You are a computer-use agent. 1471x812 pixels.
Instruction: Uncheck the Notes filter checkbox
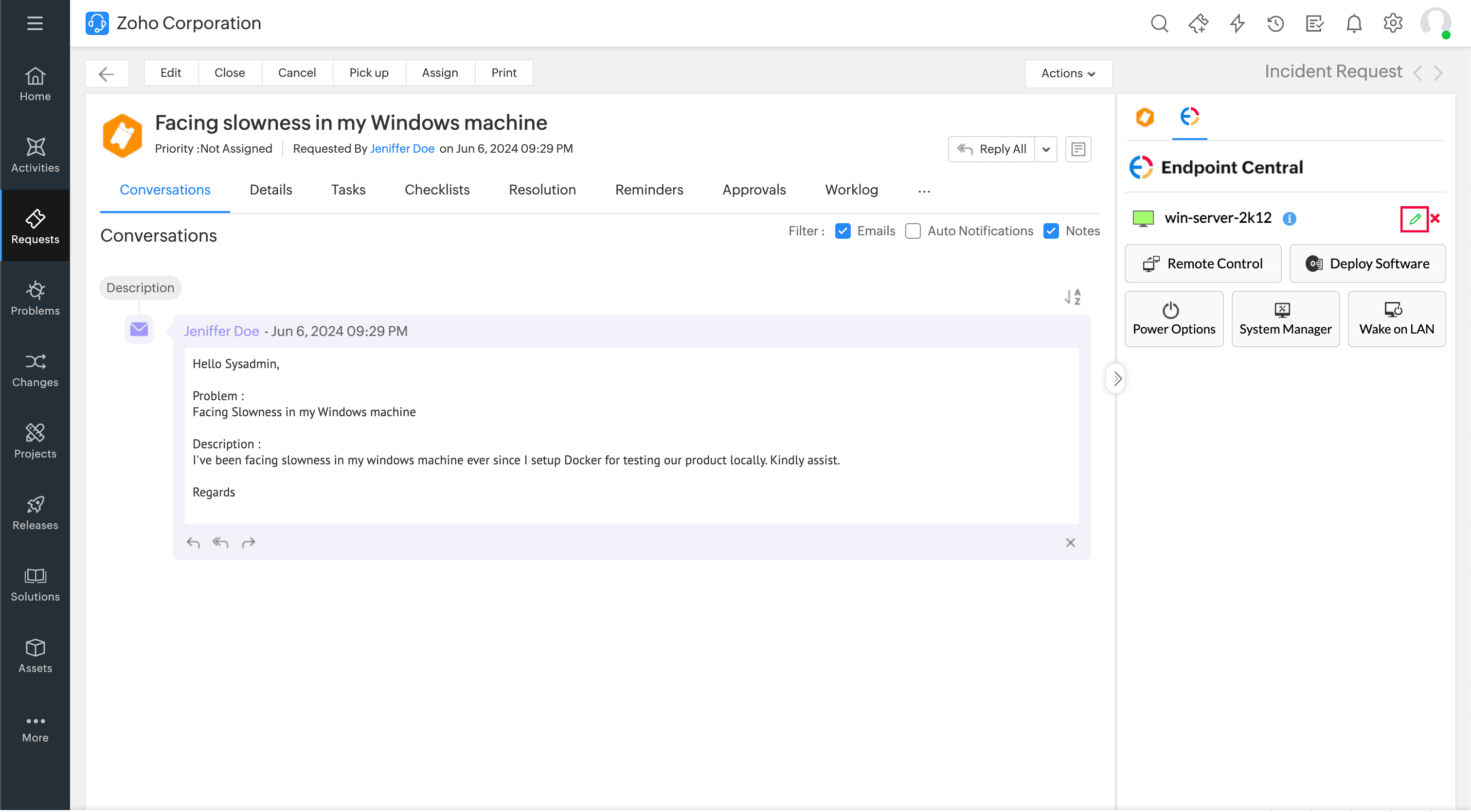pyautogui.click(x=1051, y=231)
